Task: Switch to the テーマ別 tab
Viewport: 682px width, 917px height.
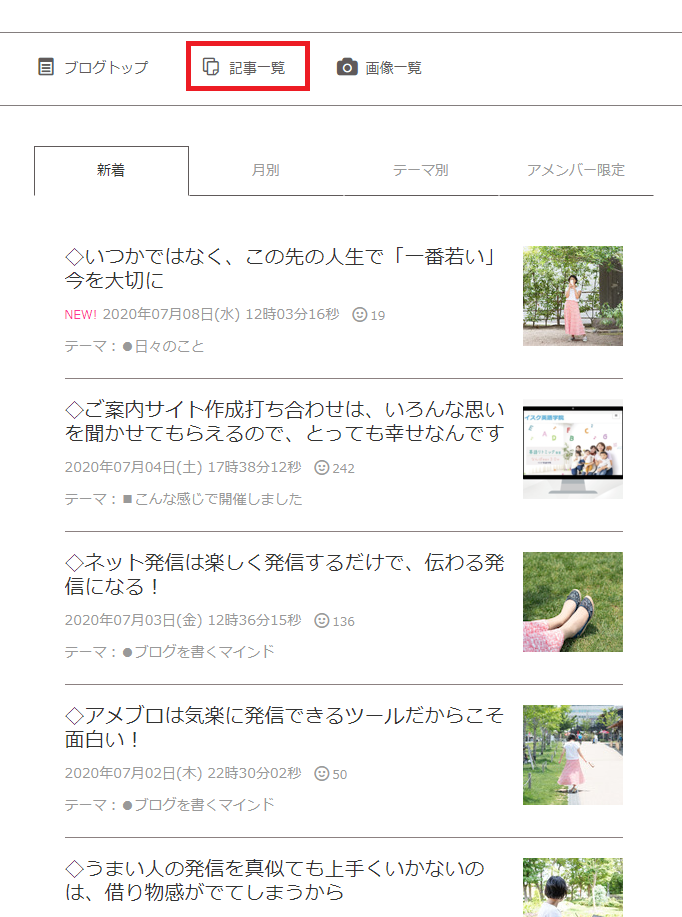Action: (421, 170)
